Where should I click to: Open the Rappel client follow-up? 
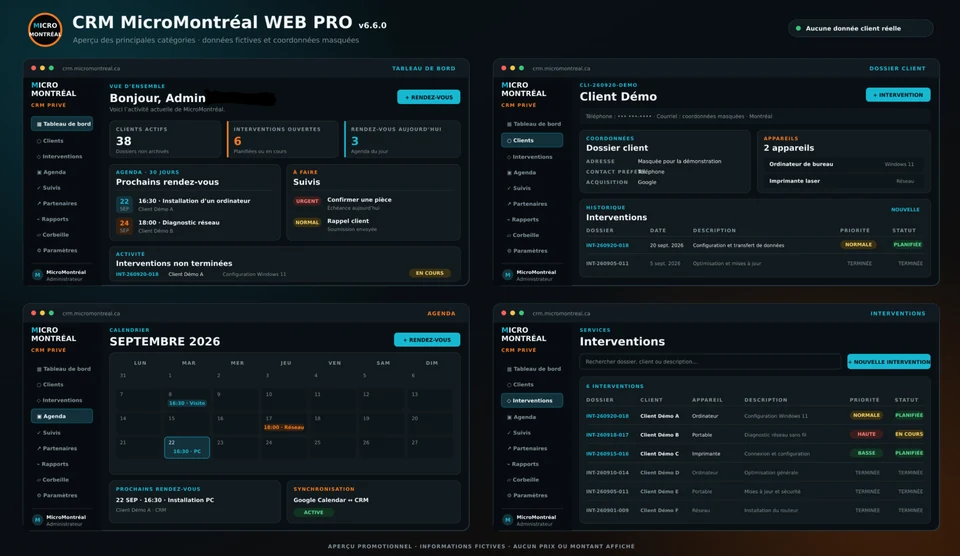coord(348,221)
